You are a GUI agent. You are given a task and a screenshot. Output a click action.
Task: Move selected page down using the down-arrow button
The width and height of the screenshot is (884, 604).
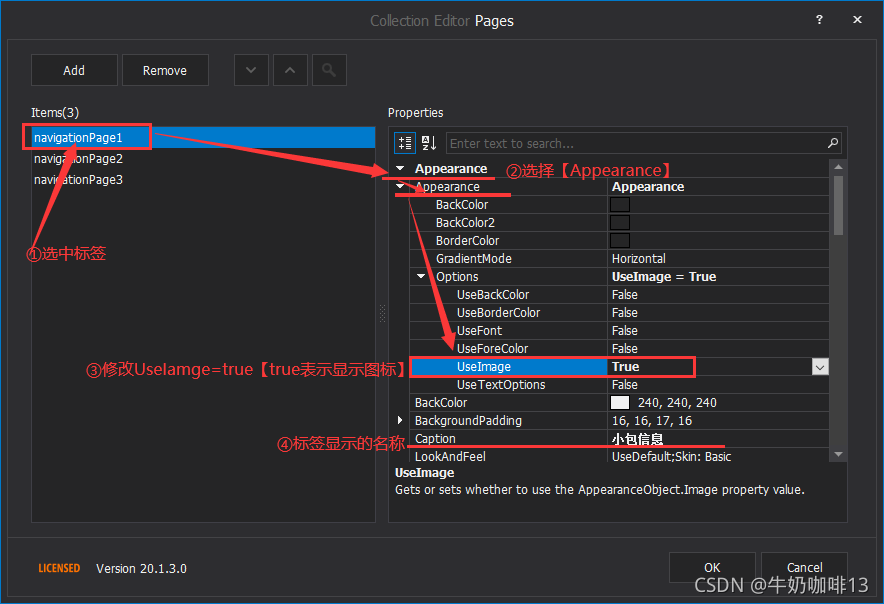[x=251, y=70]
